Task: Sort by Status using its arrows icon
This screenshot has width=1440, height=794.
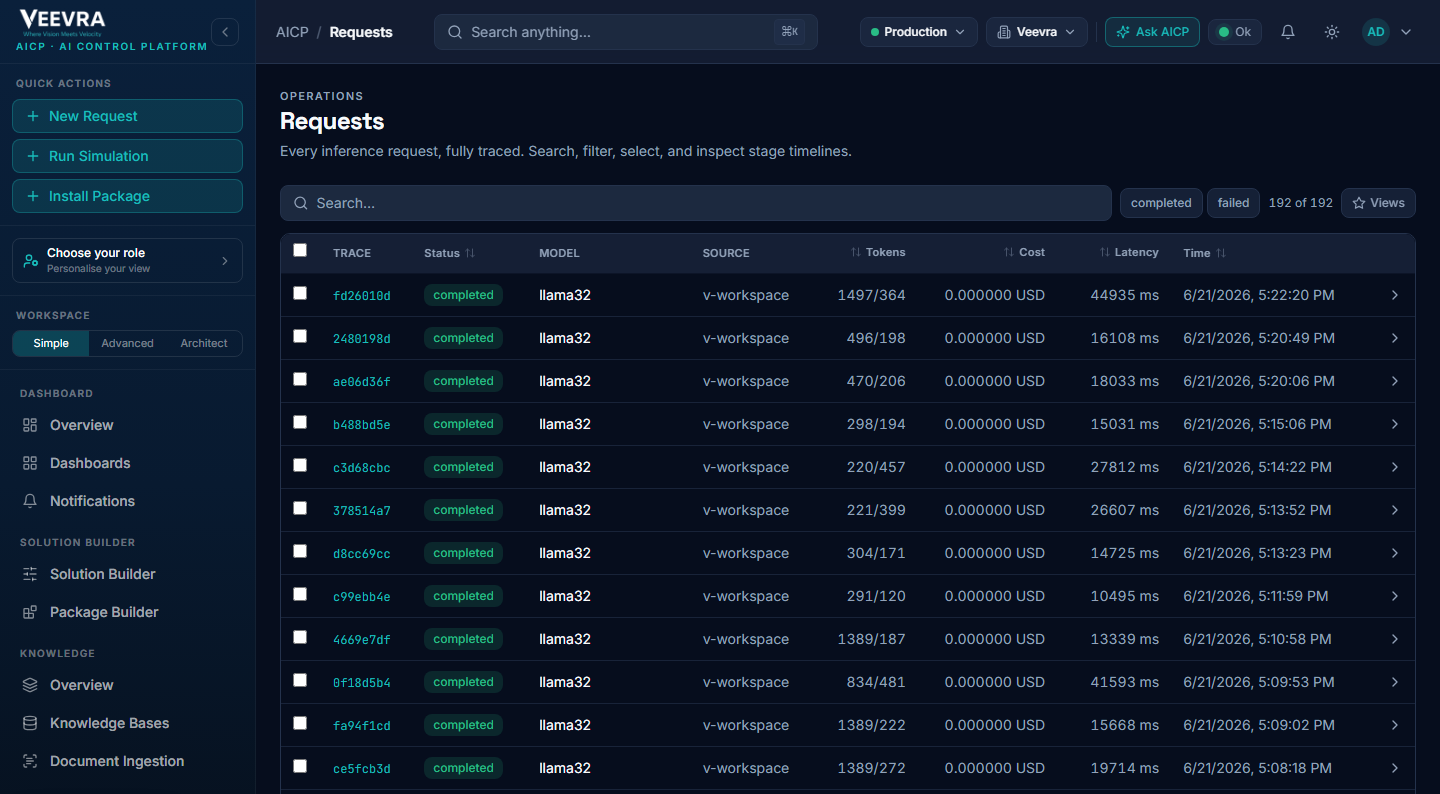Action: pos(470,253)
